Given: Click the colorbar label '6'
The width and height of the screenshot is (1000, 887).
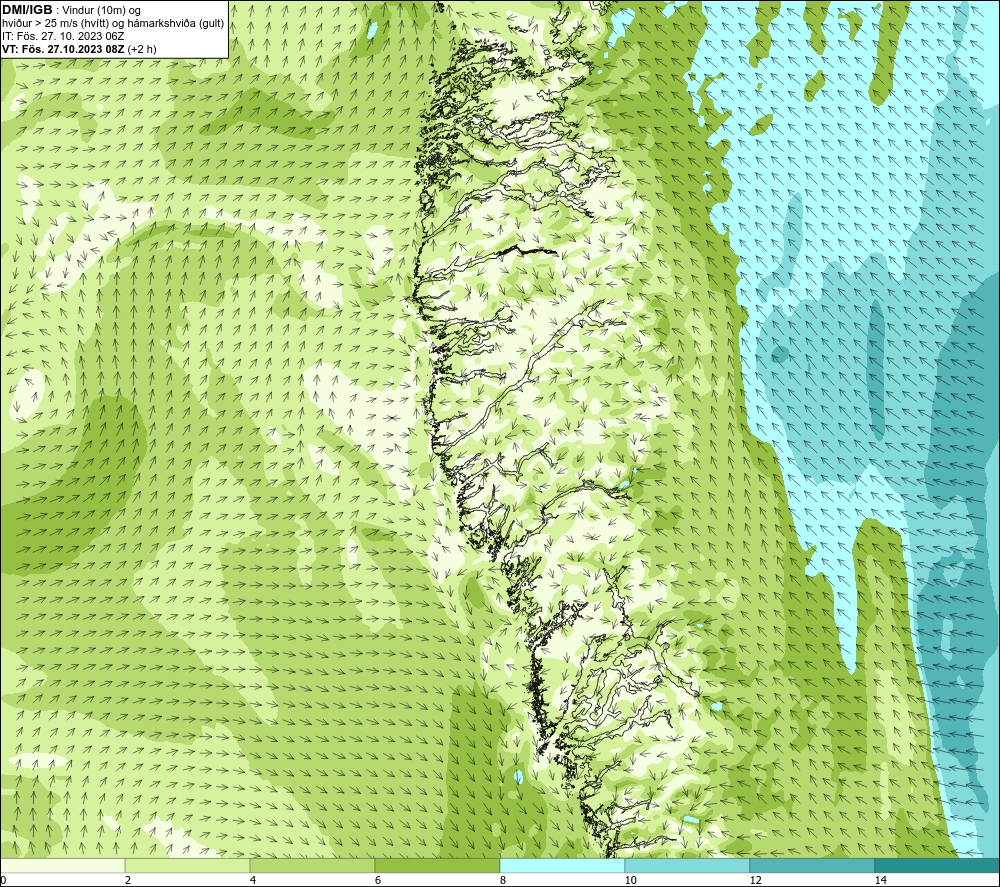Looking at the screenshot, I should [x=378, y=881].
